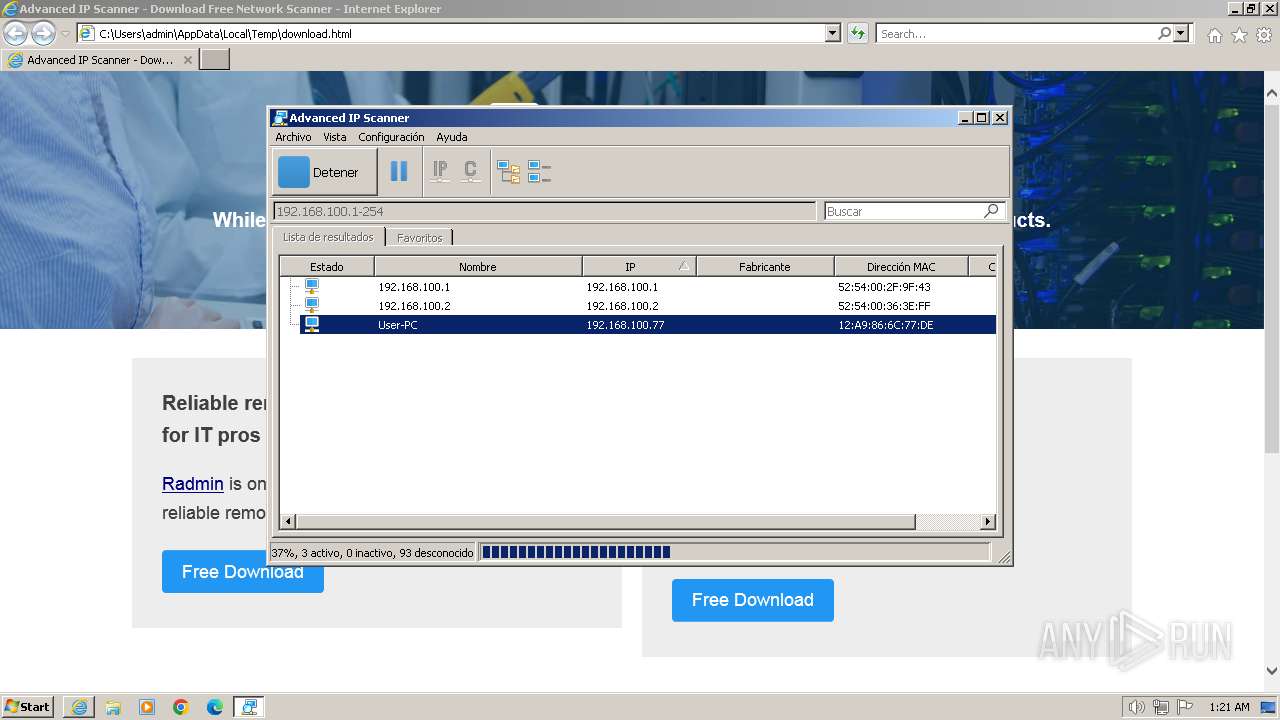Screen dimensions: 1280x720
Task: Click the Advanced IP Scanner title icon
Action: click(x=280, y=118)
